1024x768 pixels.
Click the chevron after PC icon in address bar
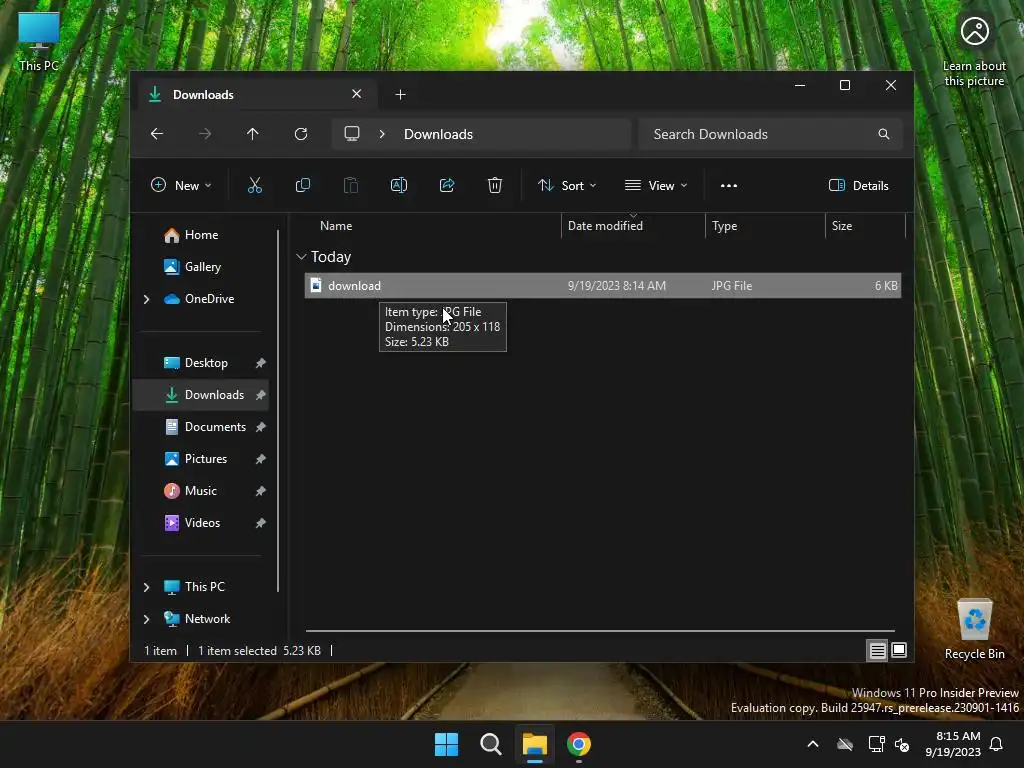tap(382, 134)
